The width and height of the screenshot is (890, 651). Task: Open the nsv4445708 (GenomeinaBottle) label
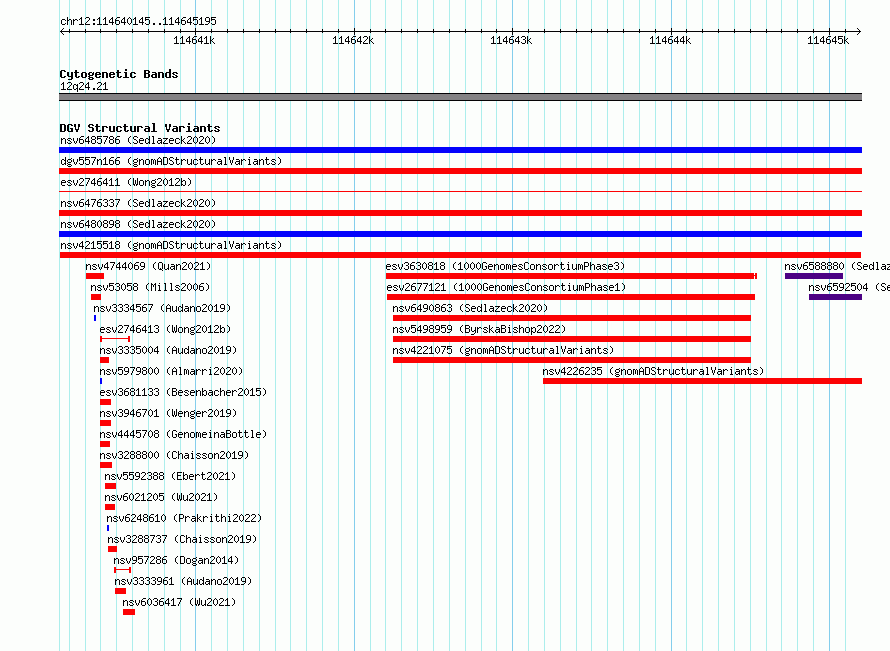pyautogui.click(x=183, y=434)
